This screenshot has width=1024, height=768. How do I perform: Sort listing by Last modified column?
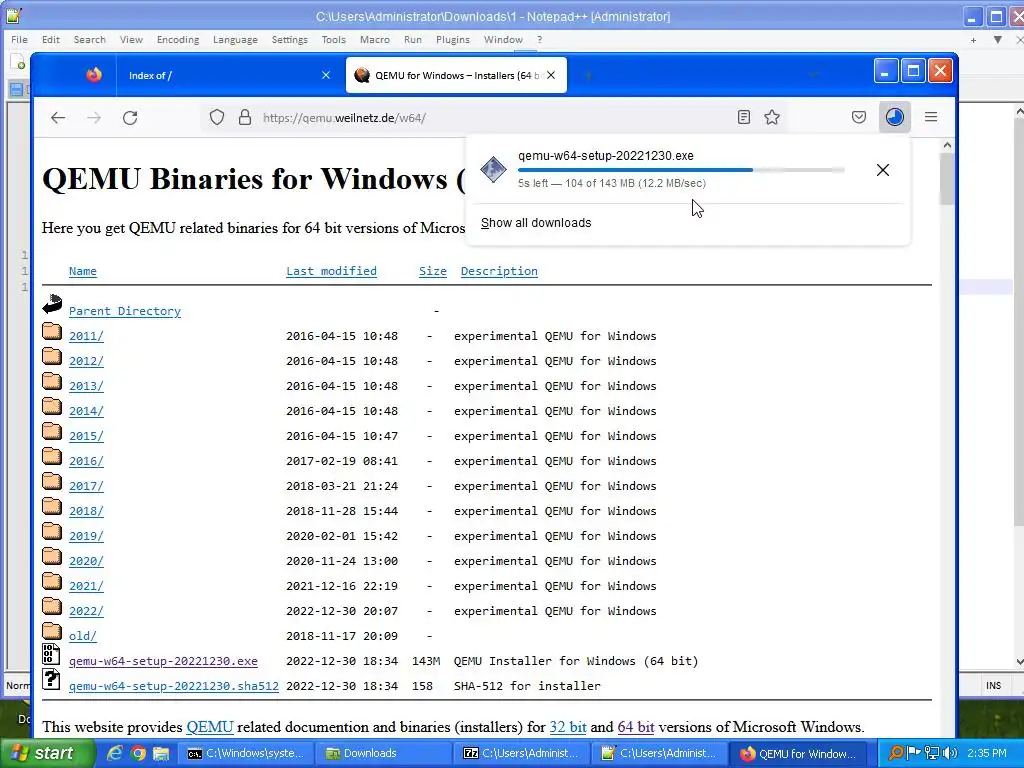(331, 271)
